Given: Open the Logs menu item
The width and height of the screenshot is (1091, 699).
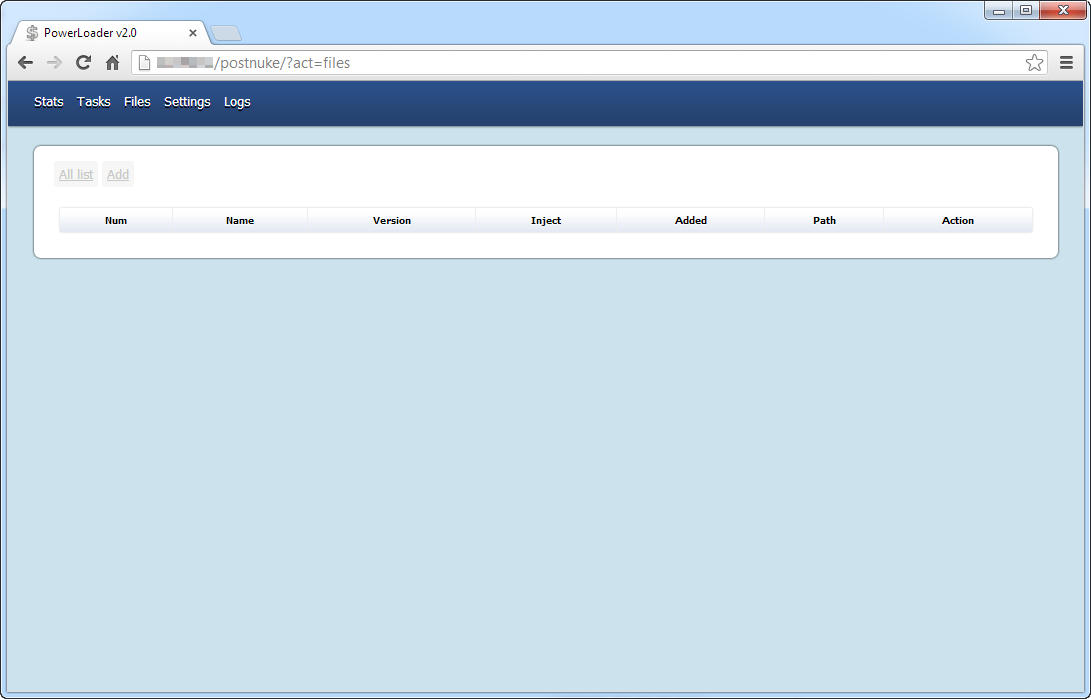Looking at the screenshot, I should tap(237, 102).
